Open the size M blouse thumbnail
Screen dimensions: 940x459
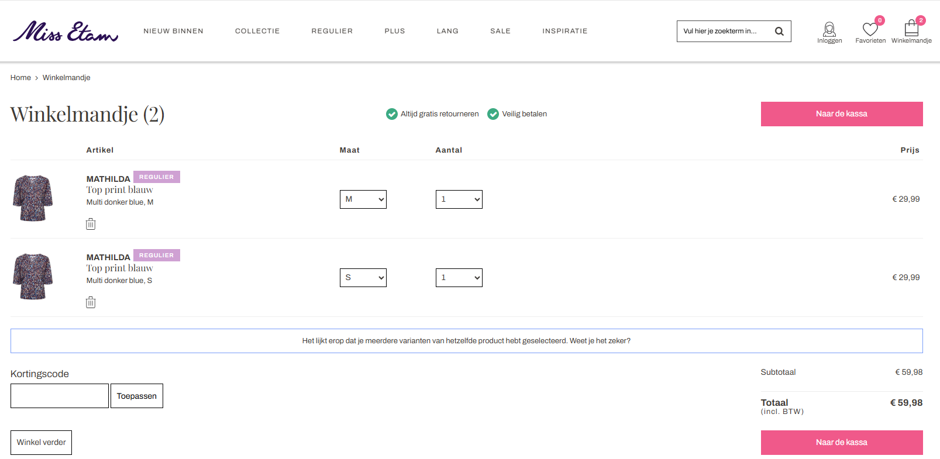click(32, 198)
